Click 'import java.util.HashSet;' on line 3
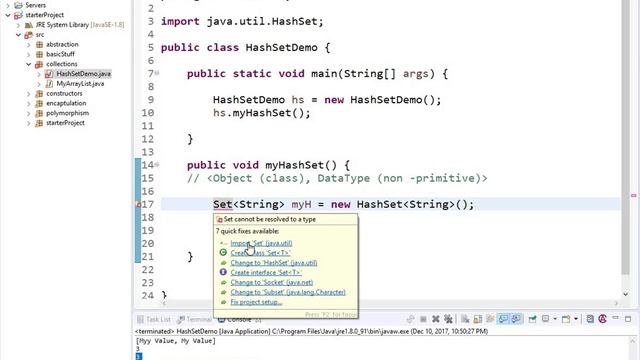 click(x=242, y=21)
